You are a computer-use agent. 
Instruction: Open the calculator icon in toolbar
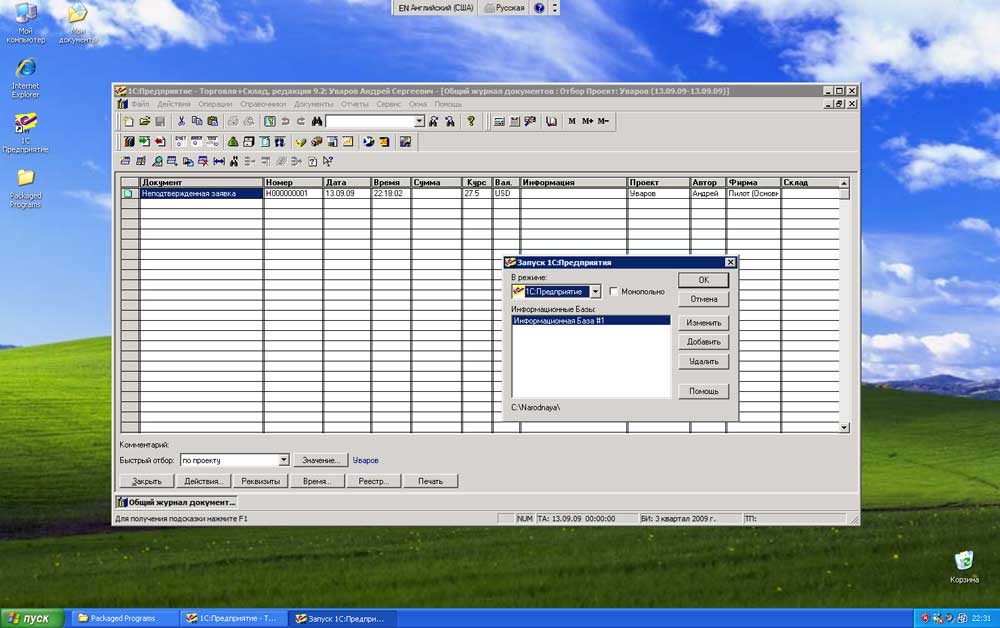coord(498,121)
